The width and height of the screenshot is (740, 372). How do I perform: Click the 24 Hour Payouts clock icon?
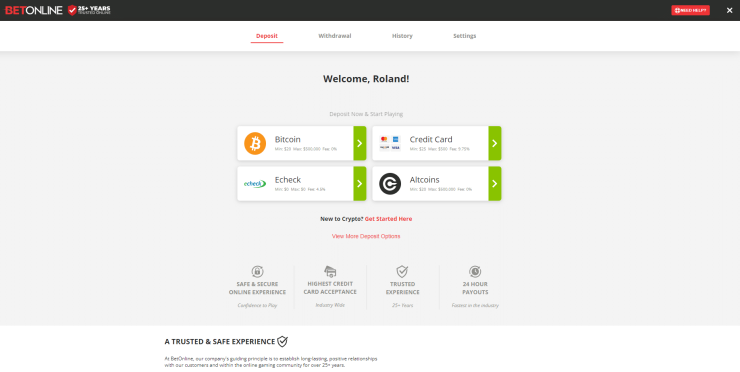[475, 271]
